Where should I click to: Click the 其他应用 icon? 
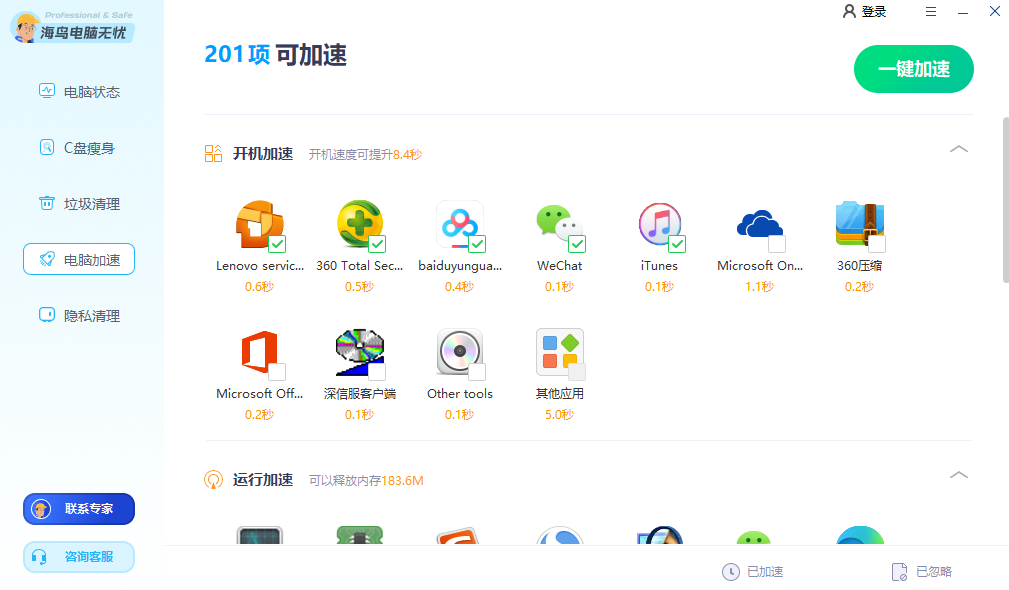click(x=559, y=352)
